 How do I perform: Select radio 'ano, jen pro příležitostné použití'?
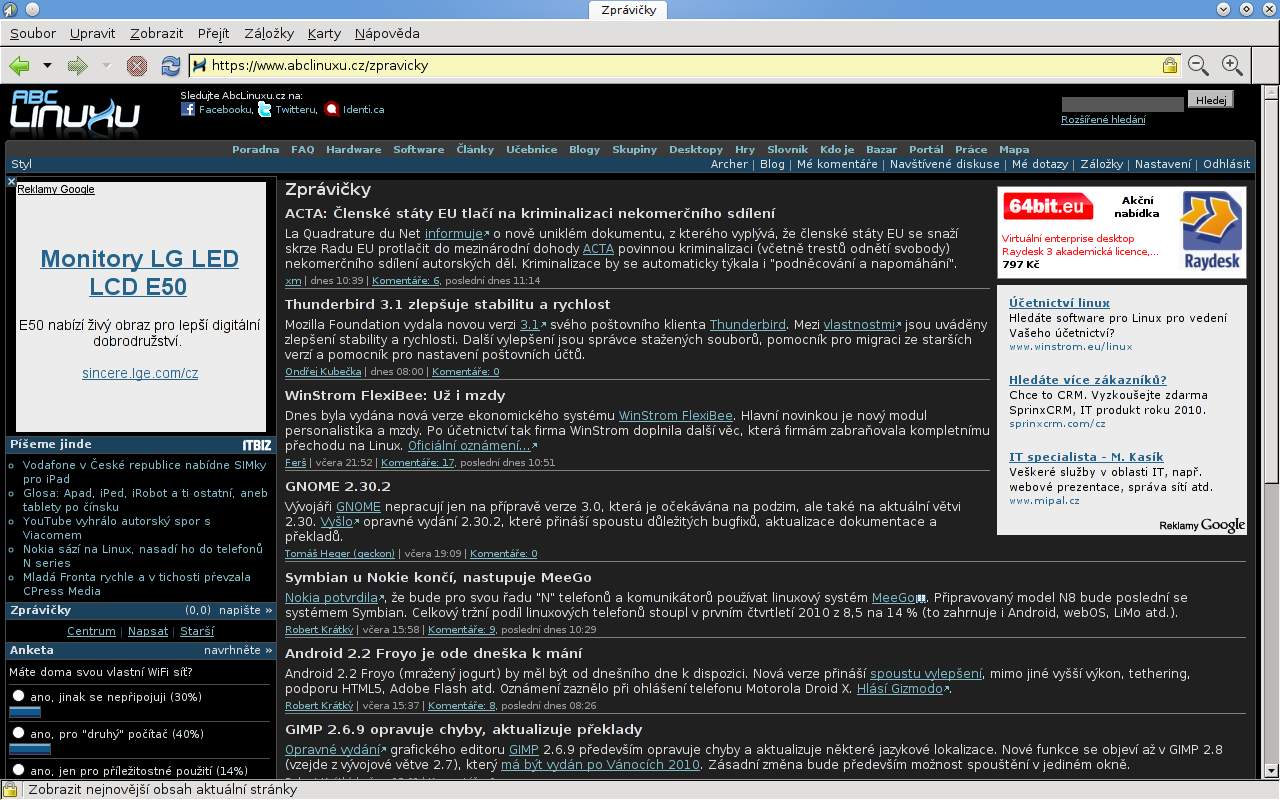pyautogui.click(x=19, y=770)
